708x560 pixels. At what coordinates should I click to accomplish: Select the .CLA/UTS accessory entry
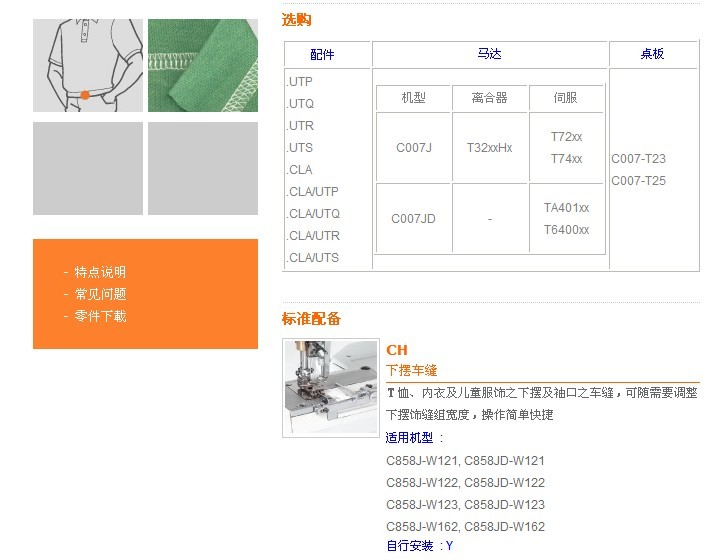[x=313, y=258]
